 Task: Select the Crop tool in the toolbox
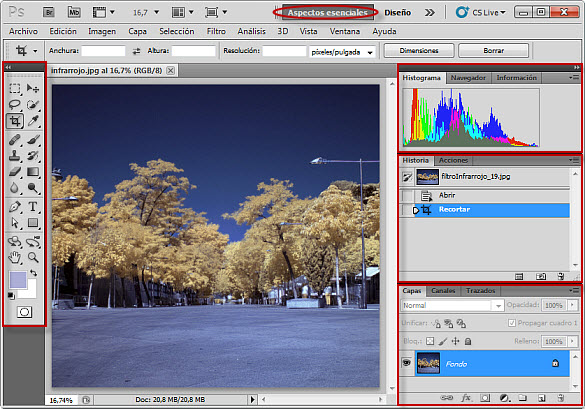tap(15, 121)
